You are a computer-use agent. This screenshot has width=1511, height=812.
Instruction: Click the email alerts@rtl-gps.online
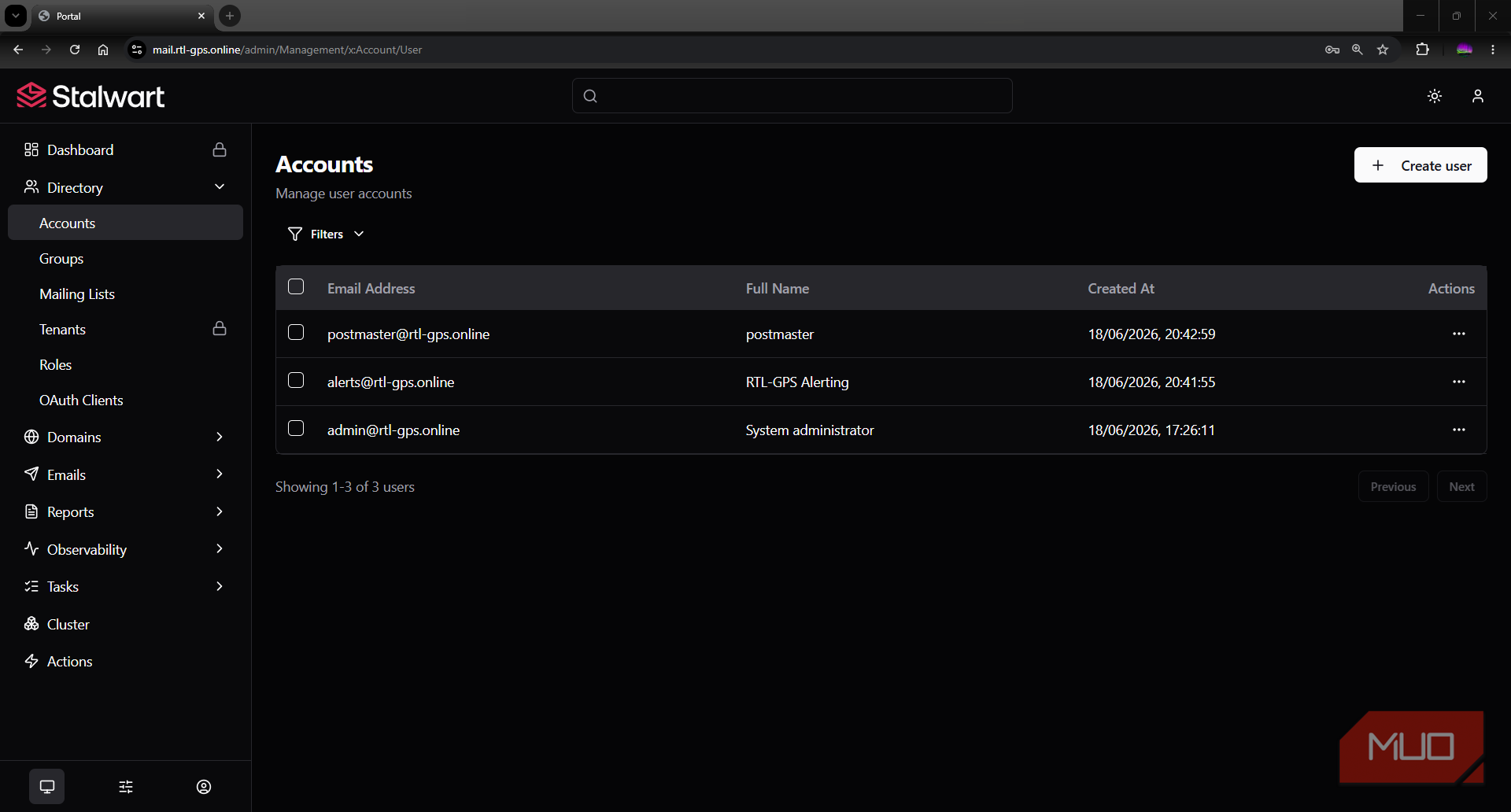(390, 382)
